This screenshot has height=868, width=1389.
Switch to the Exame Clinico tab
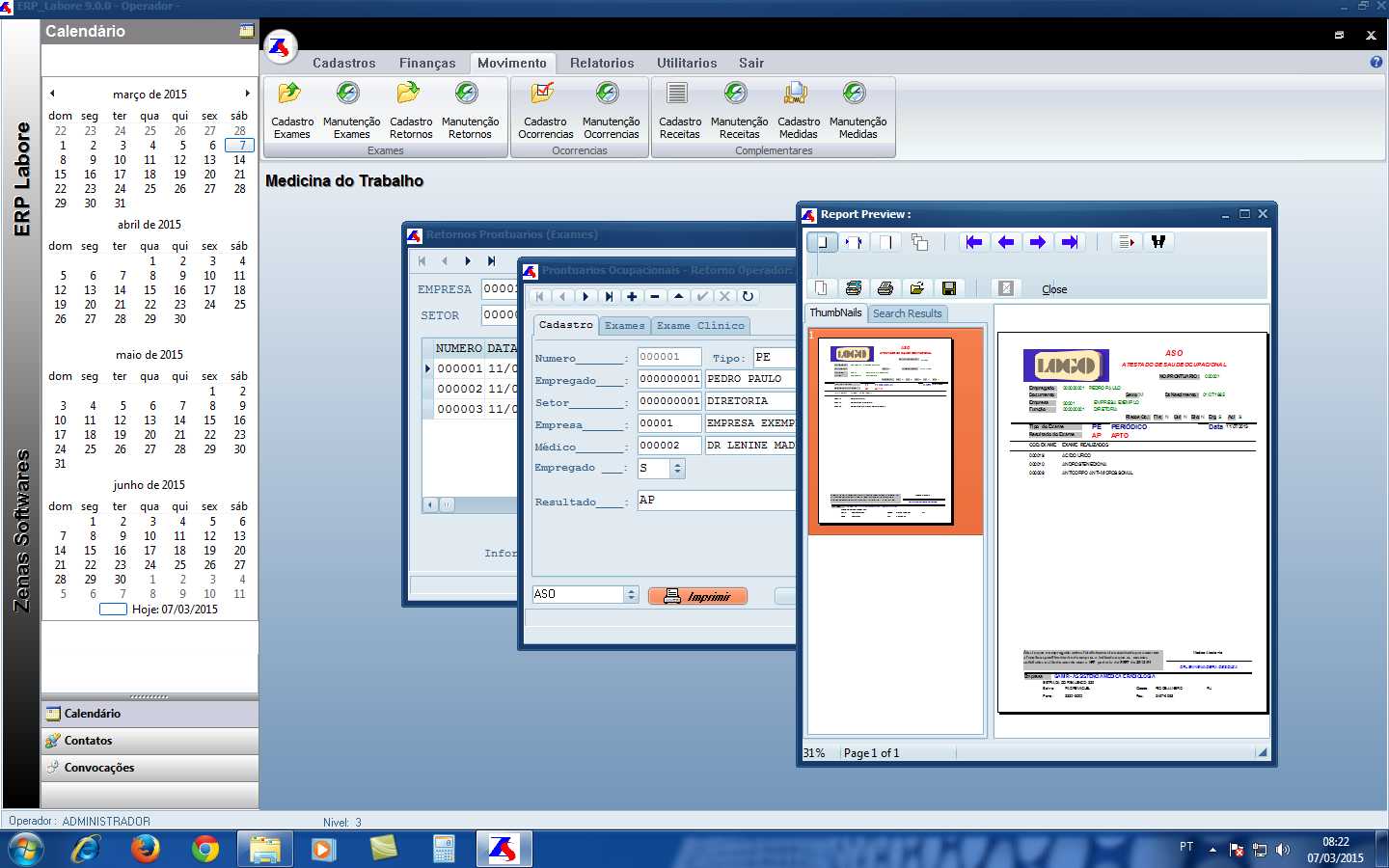tap(700, 326)
